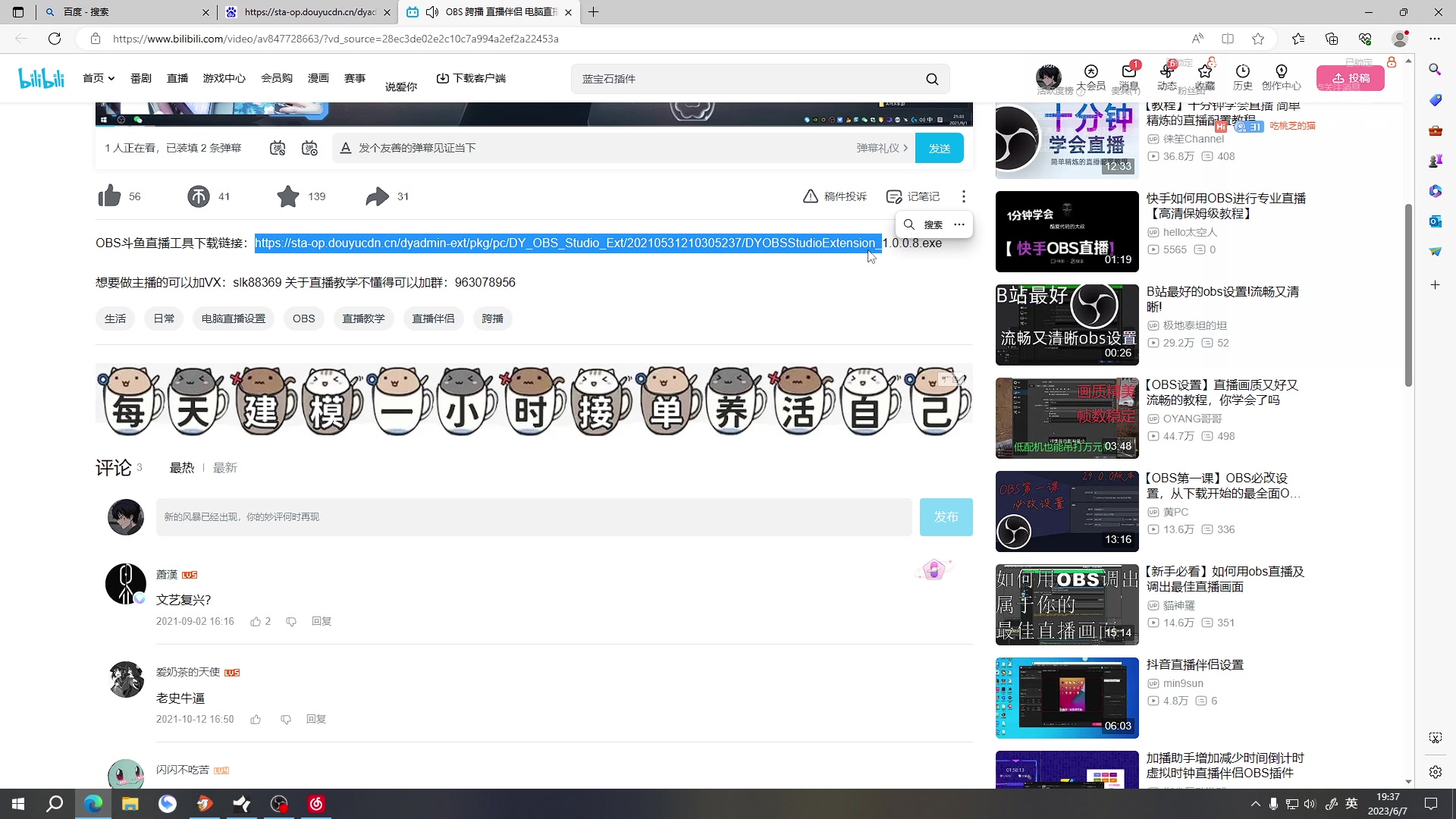Toggle danmaku display on or off
Image resolution: width=1456 pixels, height=819 pixels.
pyautogui.click(x=278, y=148)
